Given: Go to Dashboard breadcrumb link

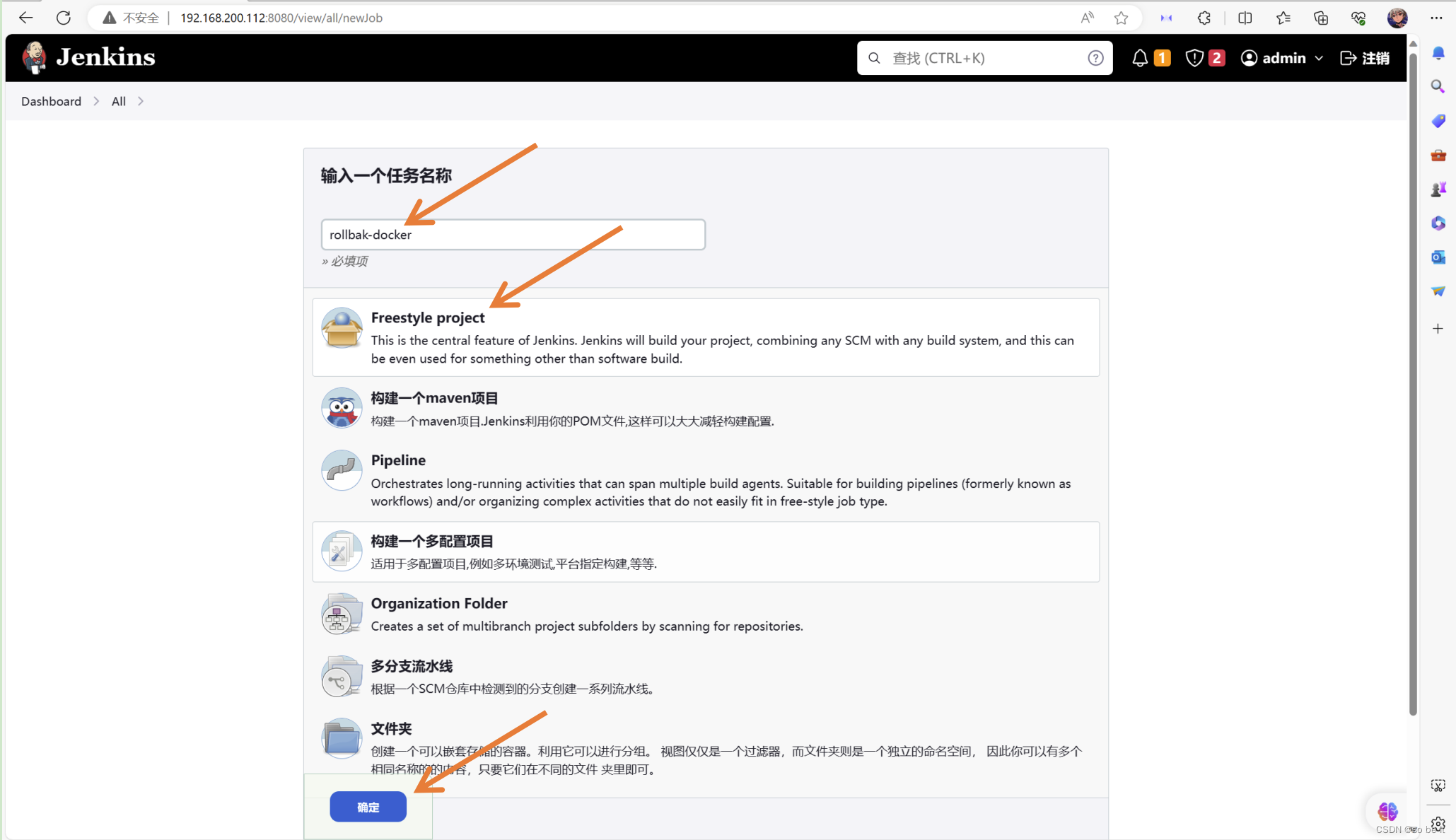Looking at the screenshot, I should [x=51, y=101].
